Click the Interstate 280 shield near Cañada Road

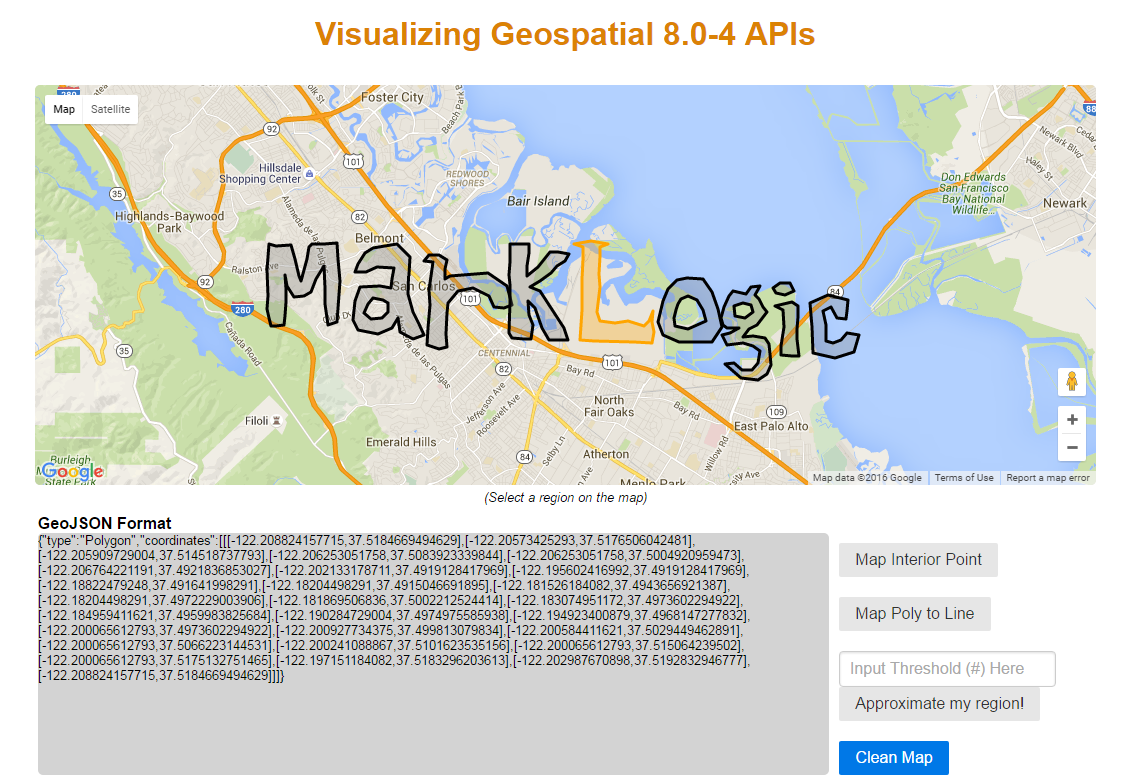click(x=243, y=309)
